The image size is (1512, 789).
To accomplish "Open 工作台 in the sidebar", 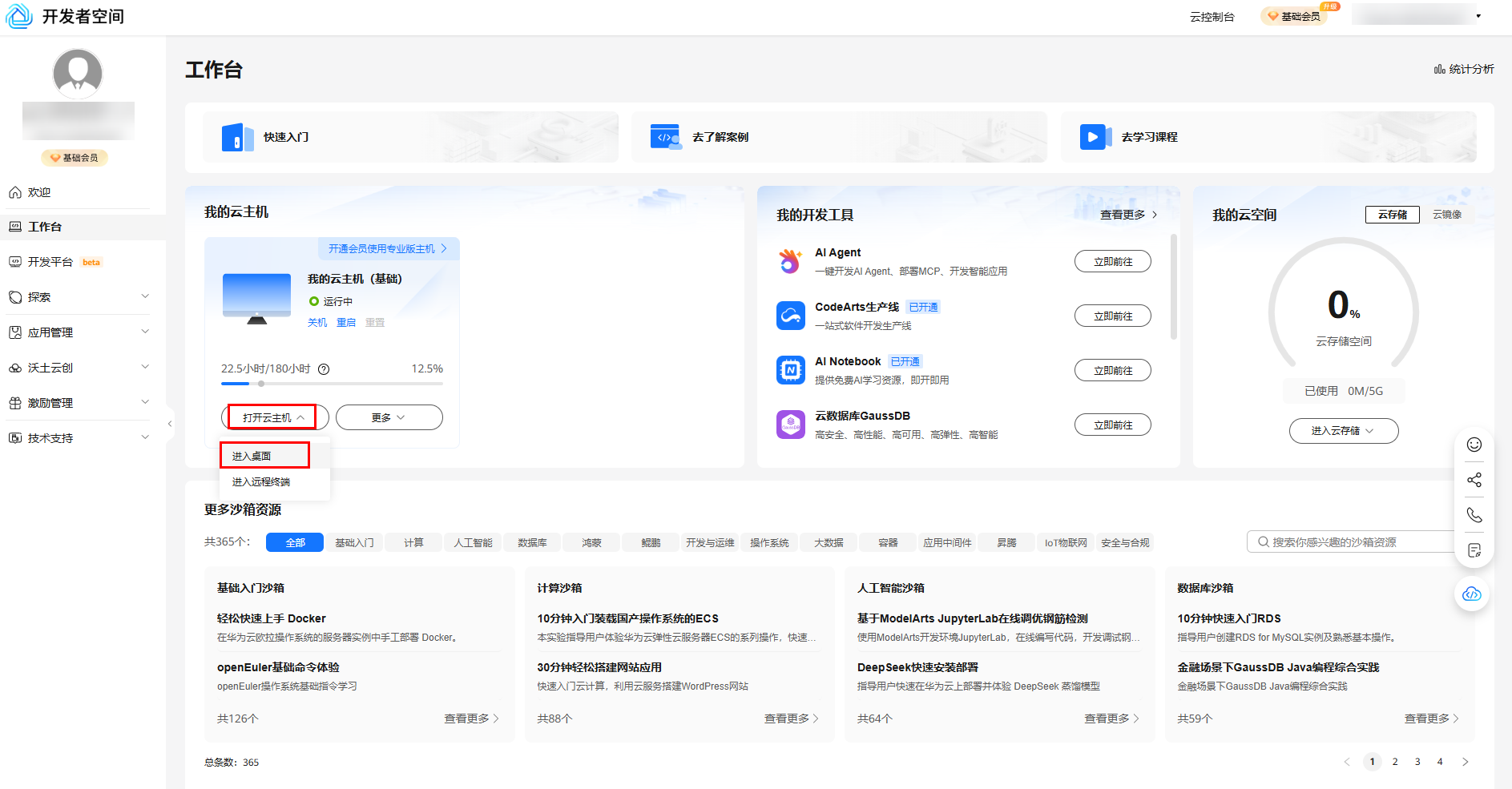I will pos(83,227).
